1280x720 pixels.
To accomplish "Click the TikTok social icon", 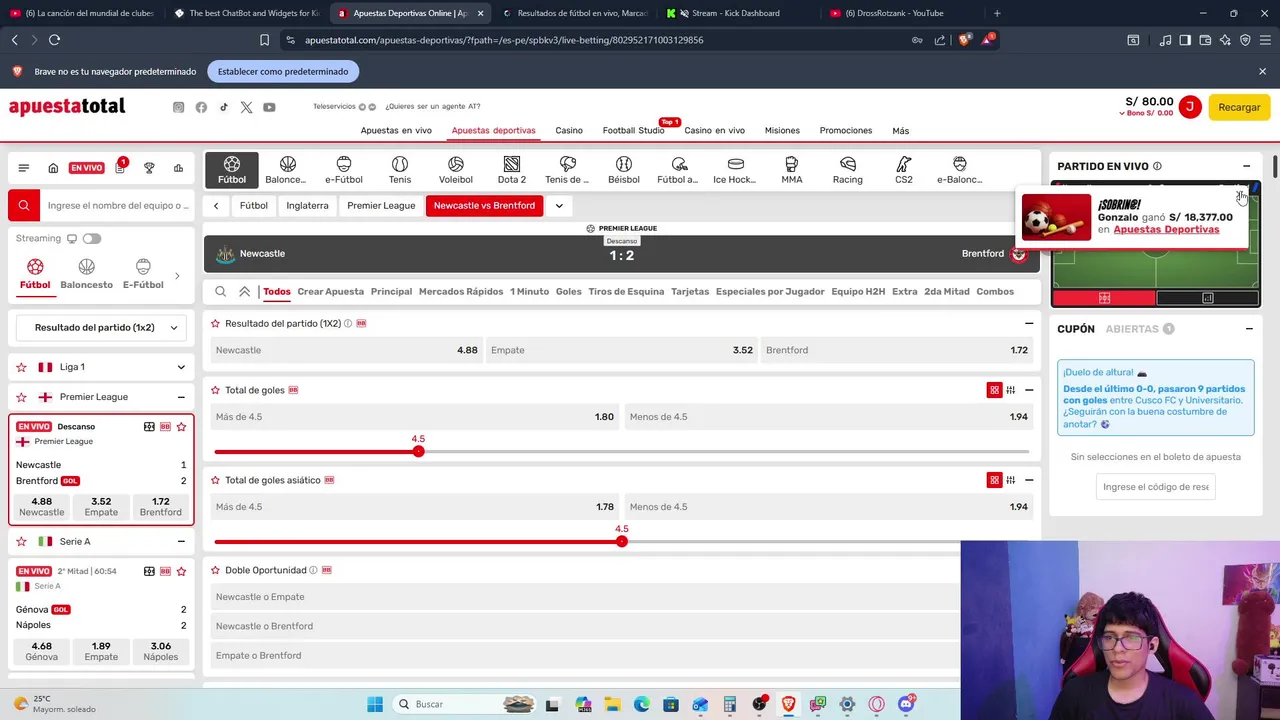I will 224,107.
